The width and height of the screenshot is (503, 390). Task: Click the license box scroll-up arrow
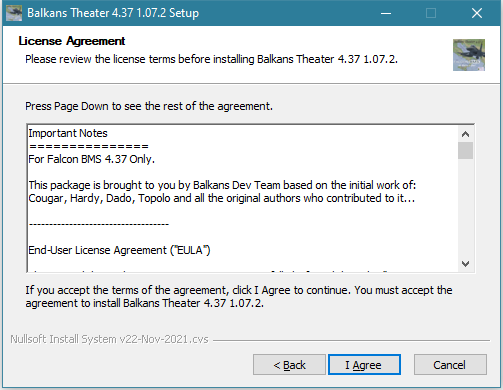[x=466, y=134]
